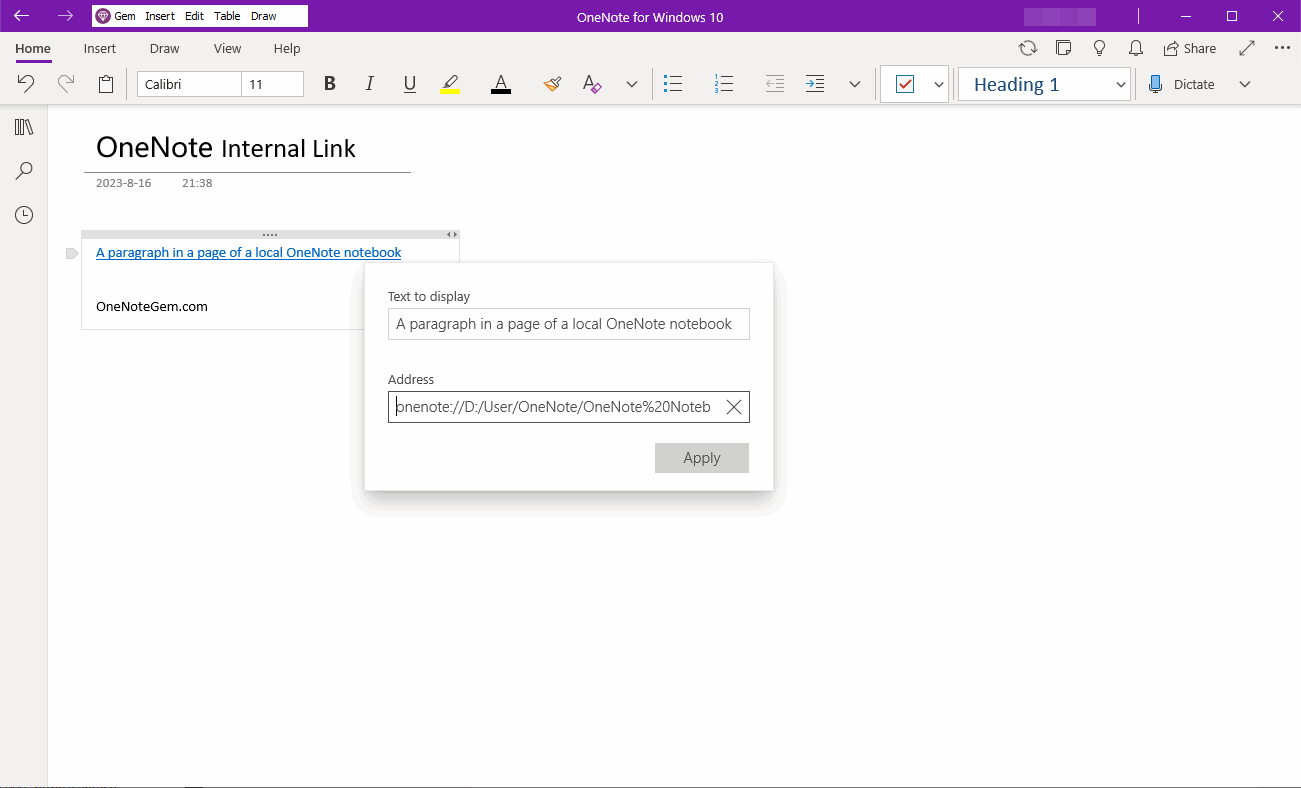
Task: Open the Gem Edit menu
Action: tap(195, 16)
